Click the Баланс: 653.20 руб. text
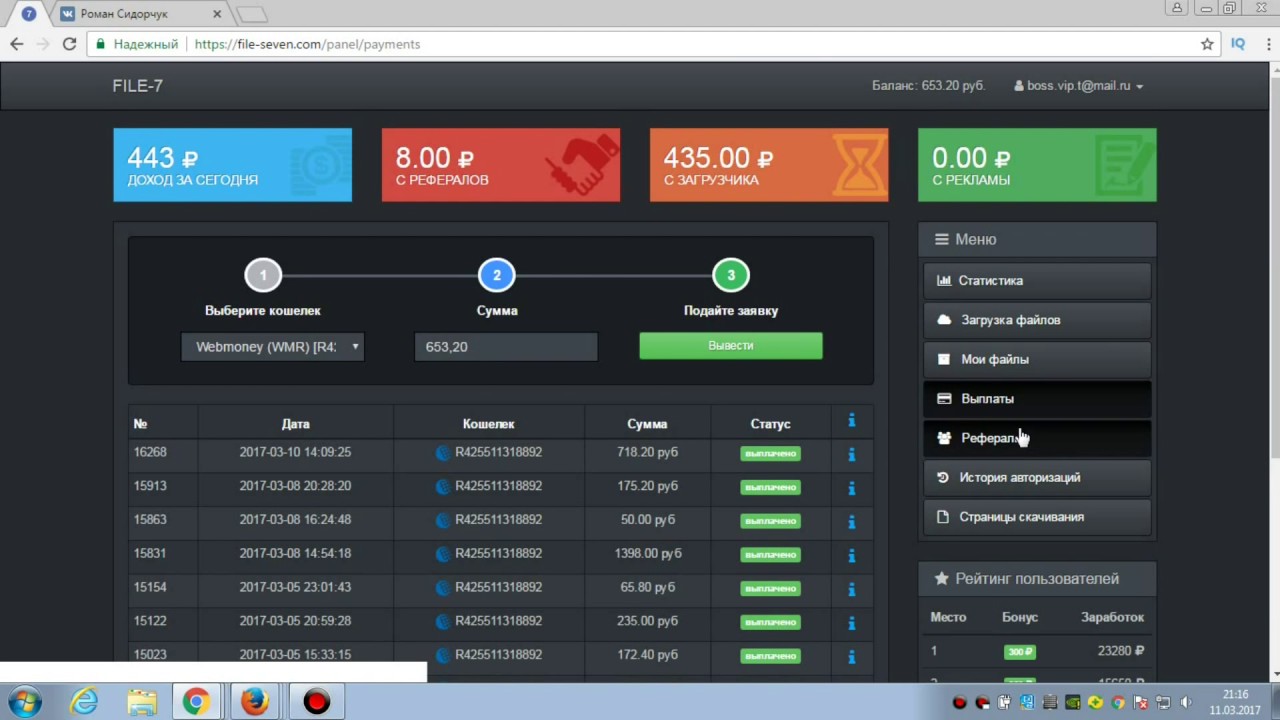The height and width of the screenshot is (720, 1280). coord(928,86)
